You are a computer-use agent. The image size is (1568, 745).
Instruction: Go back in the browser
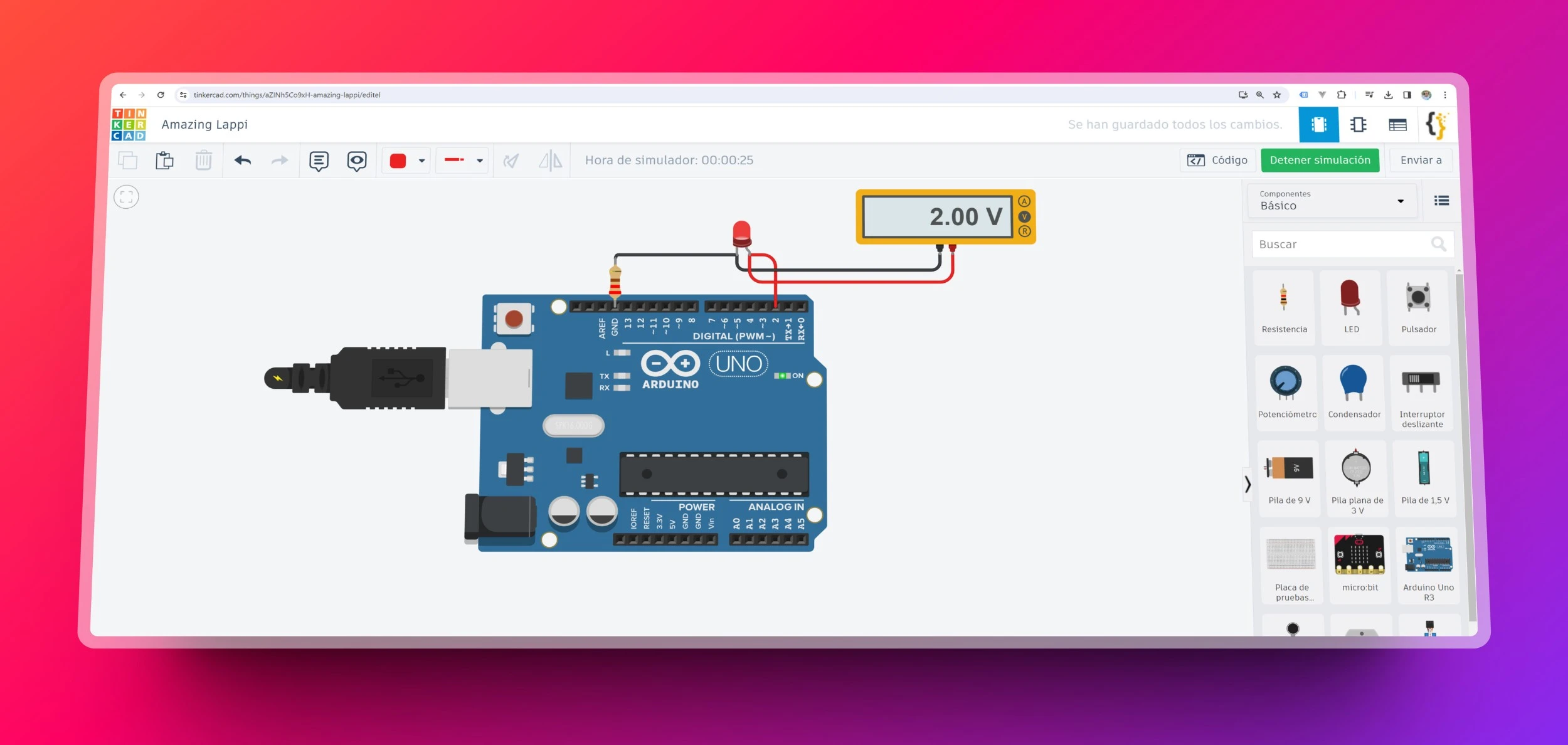tap(123, 95)
